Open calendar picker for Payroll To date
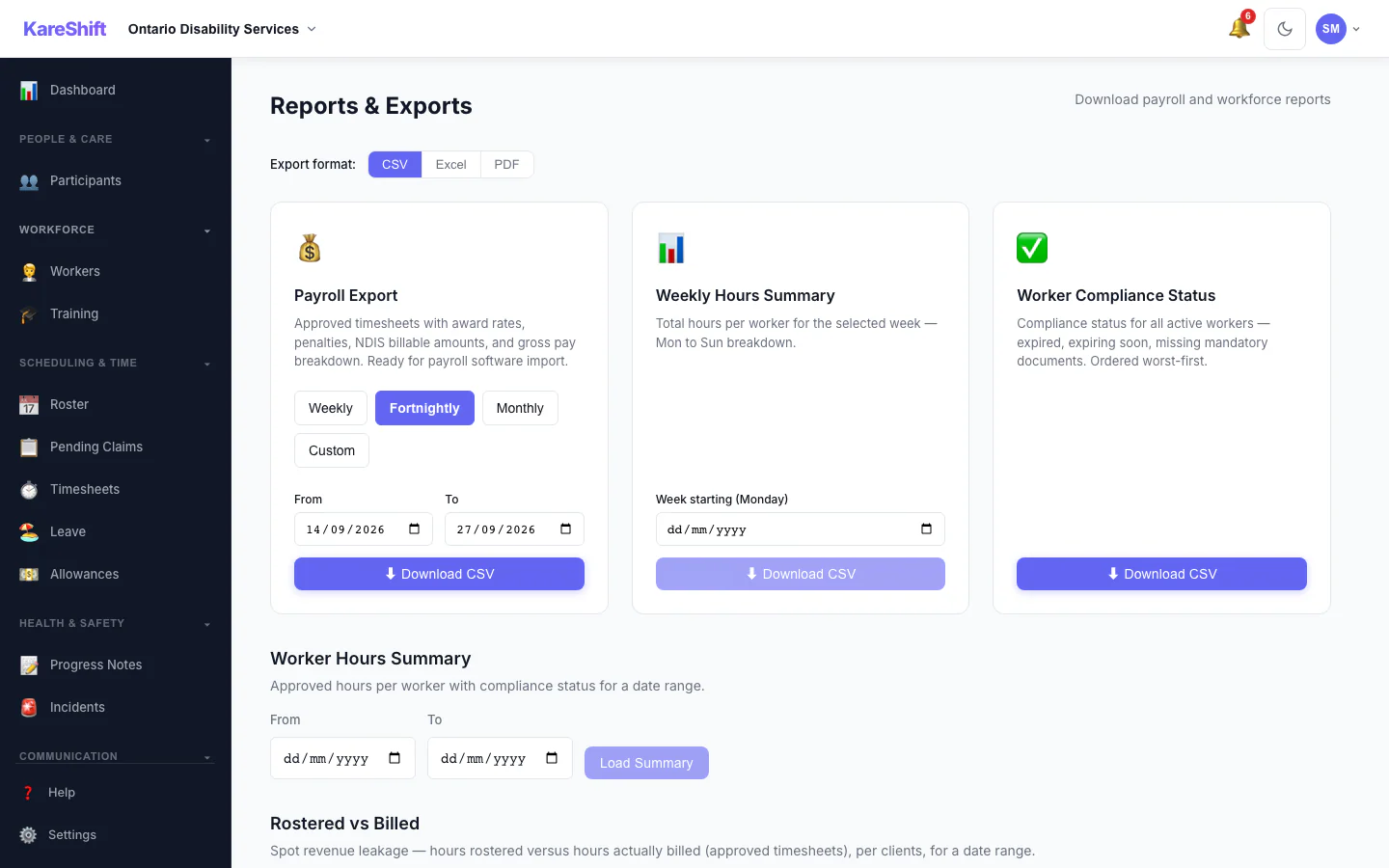1389x868 pixels. tap(566, 529)
